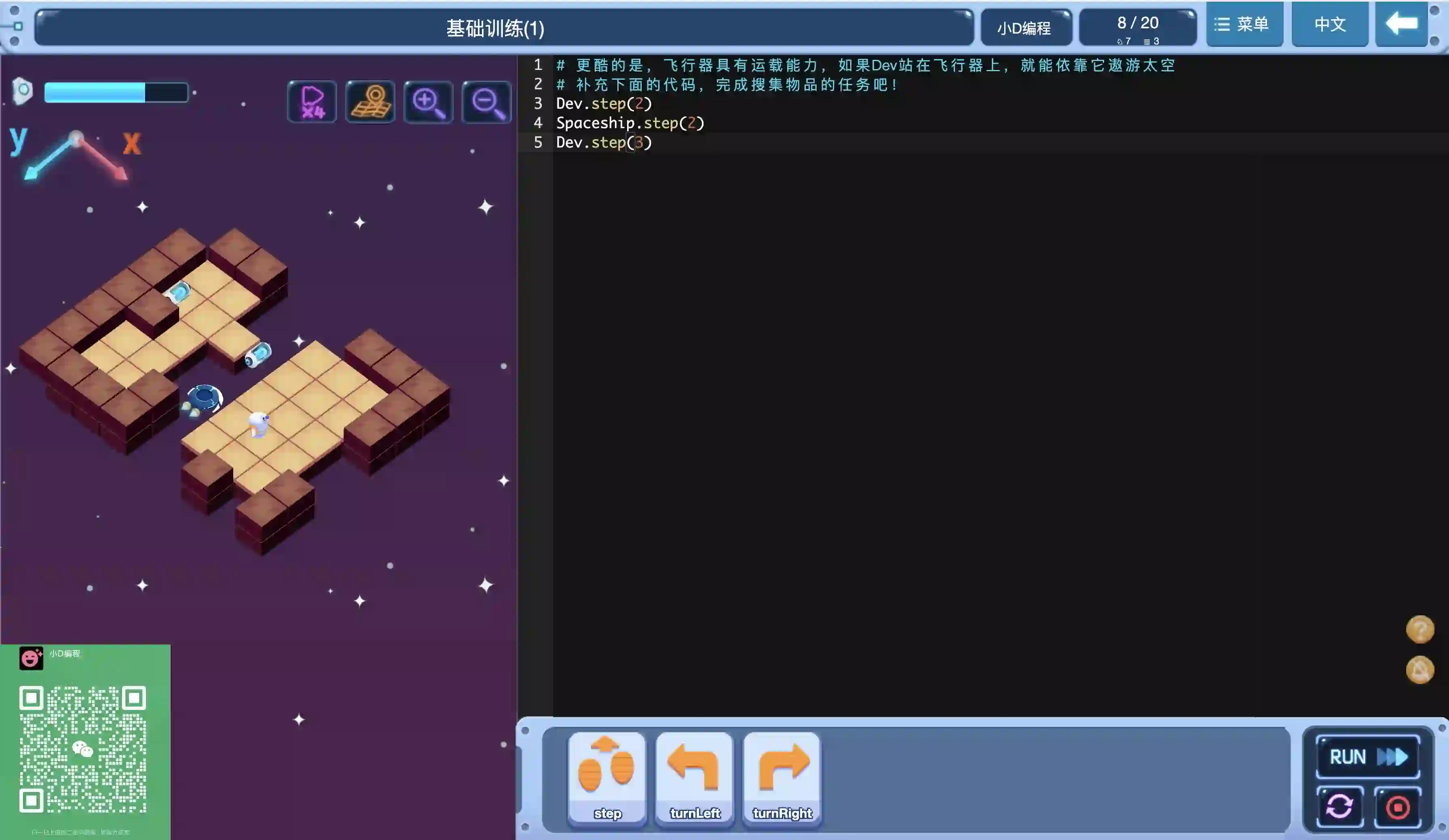Viewport: 1449px width, 840px height.
Task: Open the 8 / 20 level progress selector
Action: tap(1137, 27)
